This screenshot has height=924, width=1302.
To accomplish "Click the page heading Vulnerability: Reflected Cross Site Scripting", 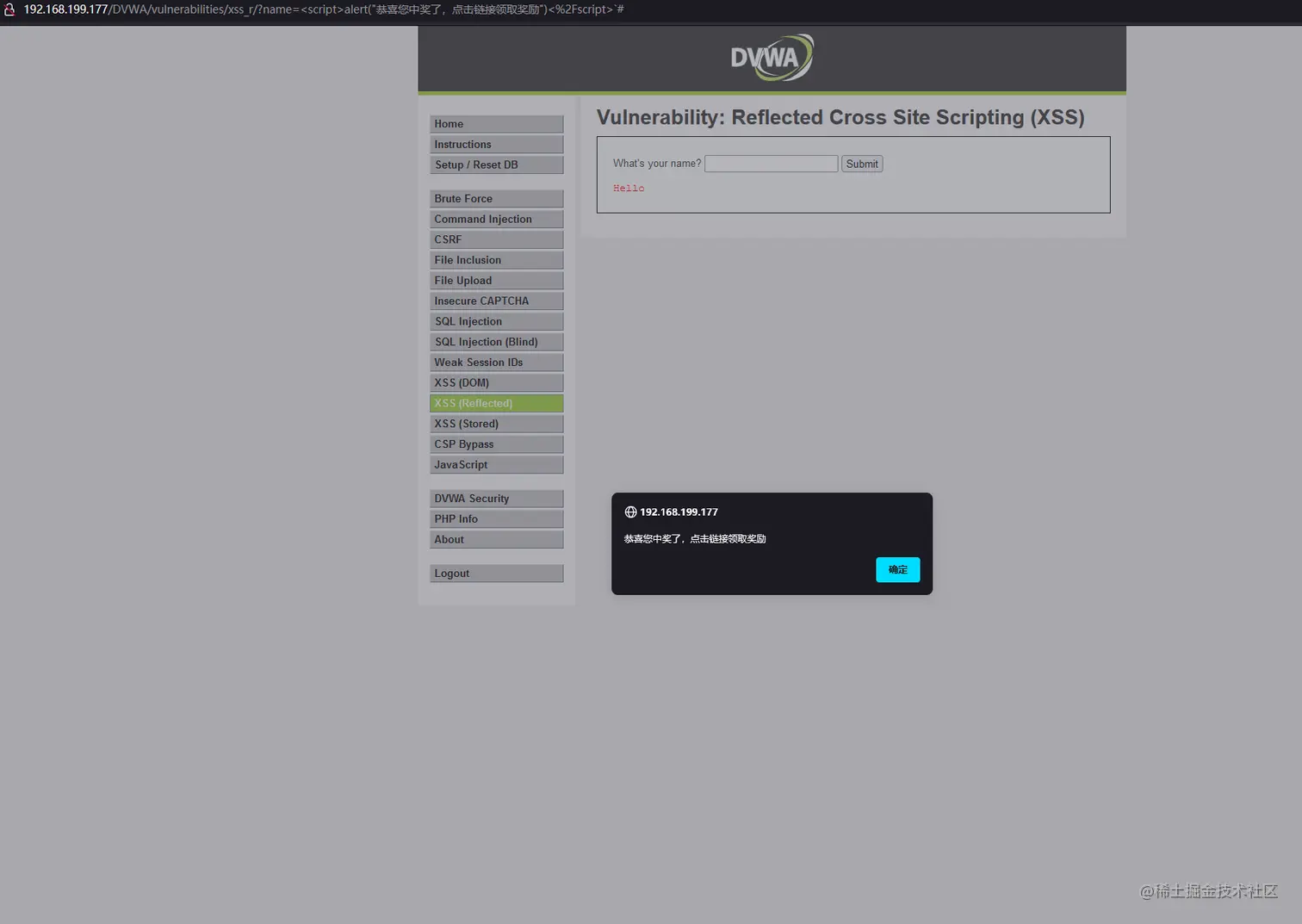I will pyautogui.click(x=840, y=117).
